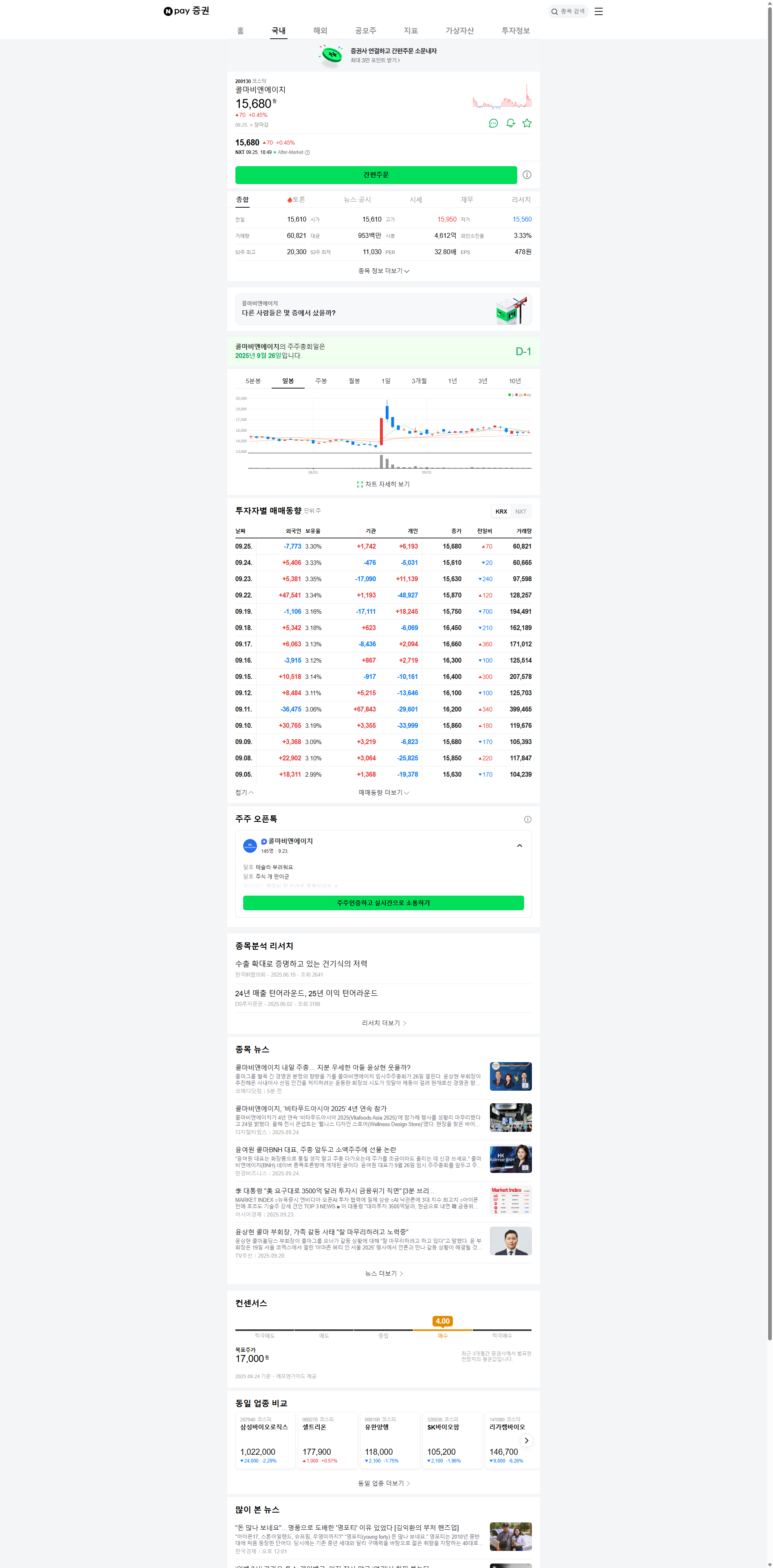Open 삼성바이오로직스 comparison card

(x=266, y=1440)
